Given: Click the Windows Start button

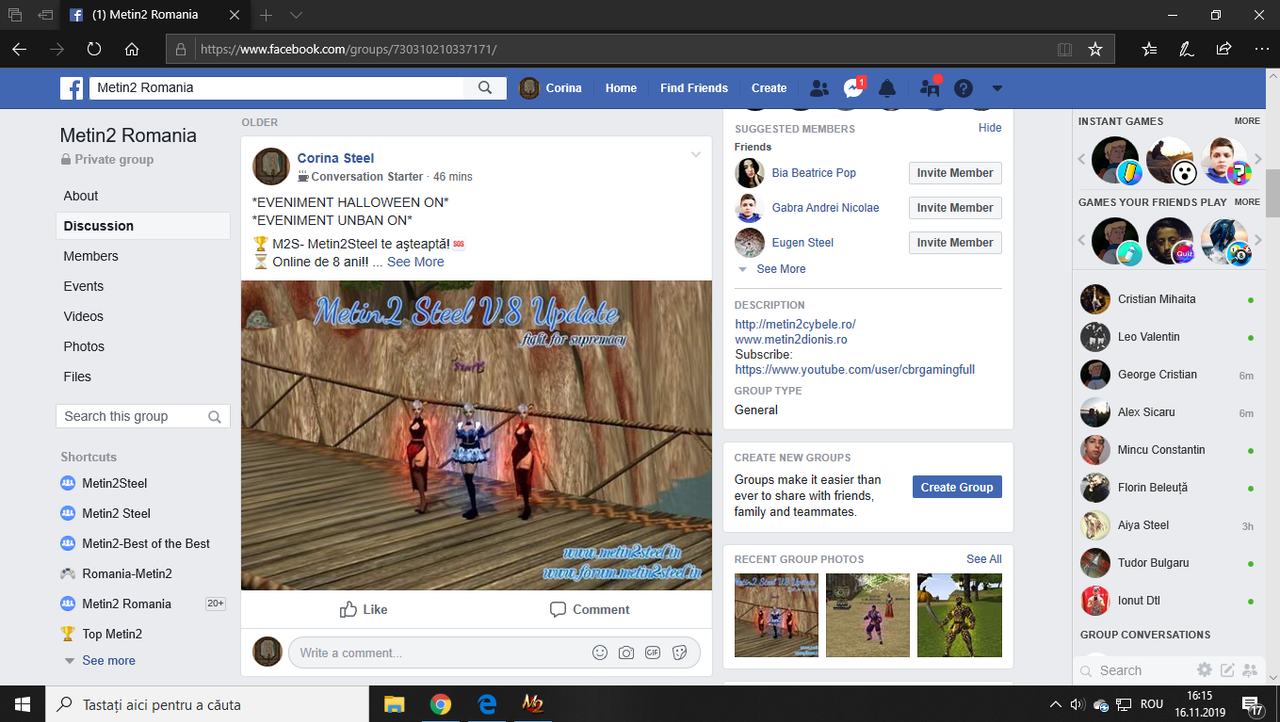Looking at the screenshot, I should [x=23, y=705].
